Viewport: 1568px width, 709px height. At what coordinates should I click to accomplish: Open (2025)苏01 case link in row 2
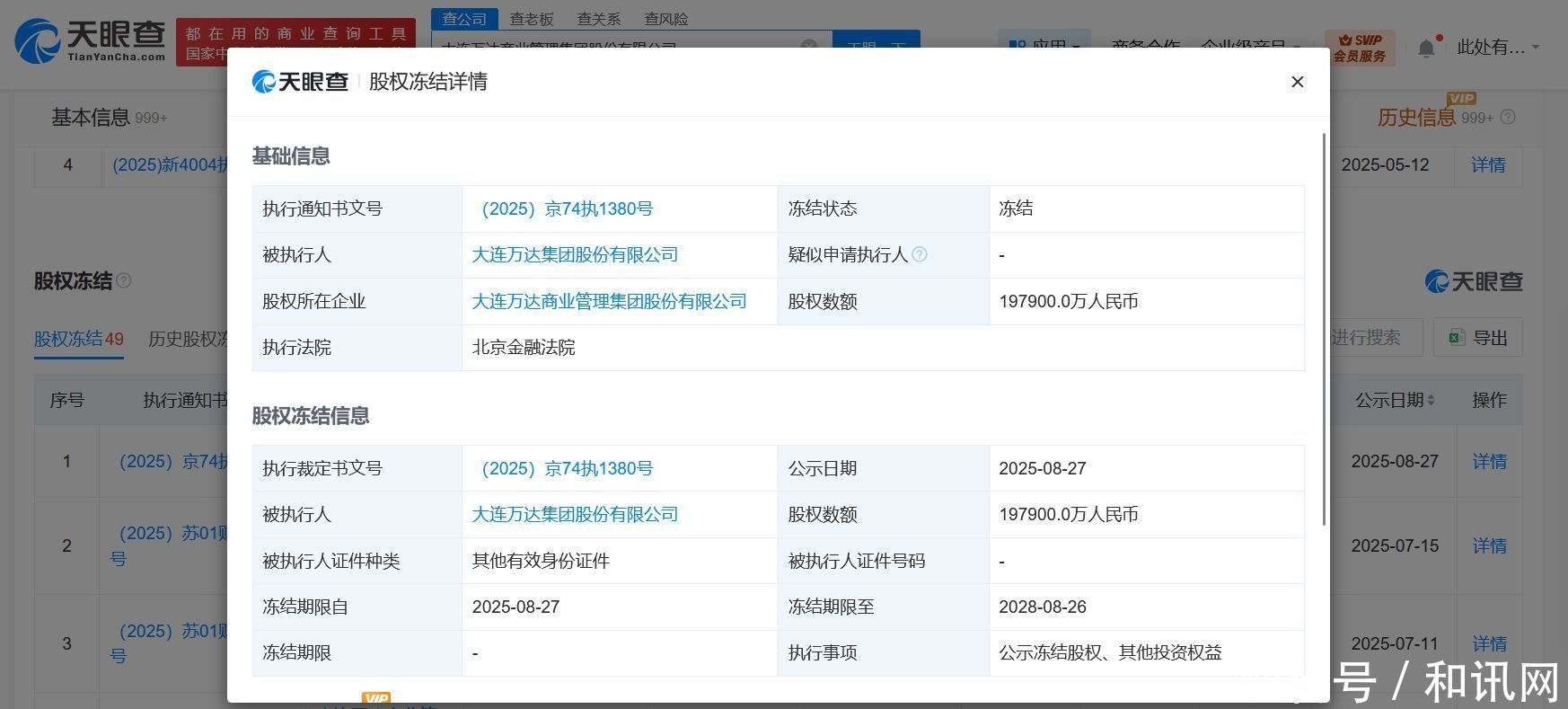click(x=169, y=546)
